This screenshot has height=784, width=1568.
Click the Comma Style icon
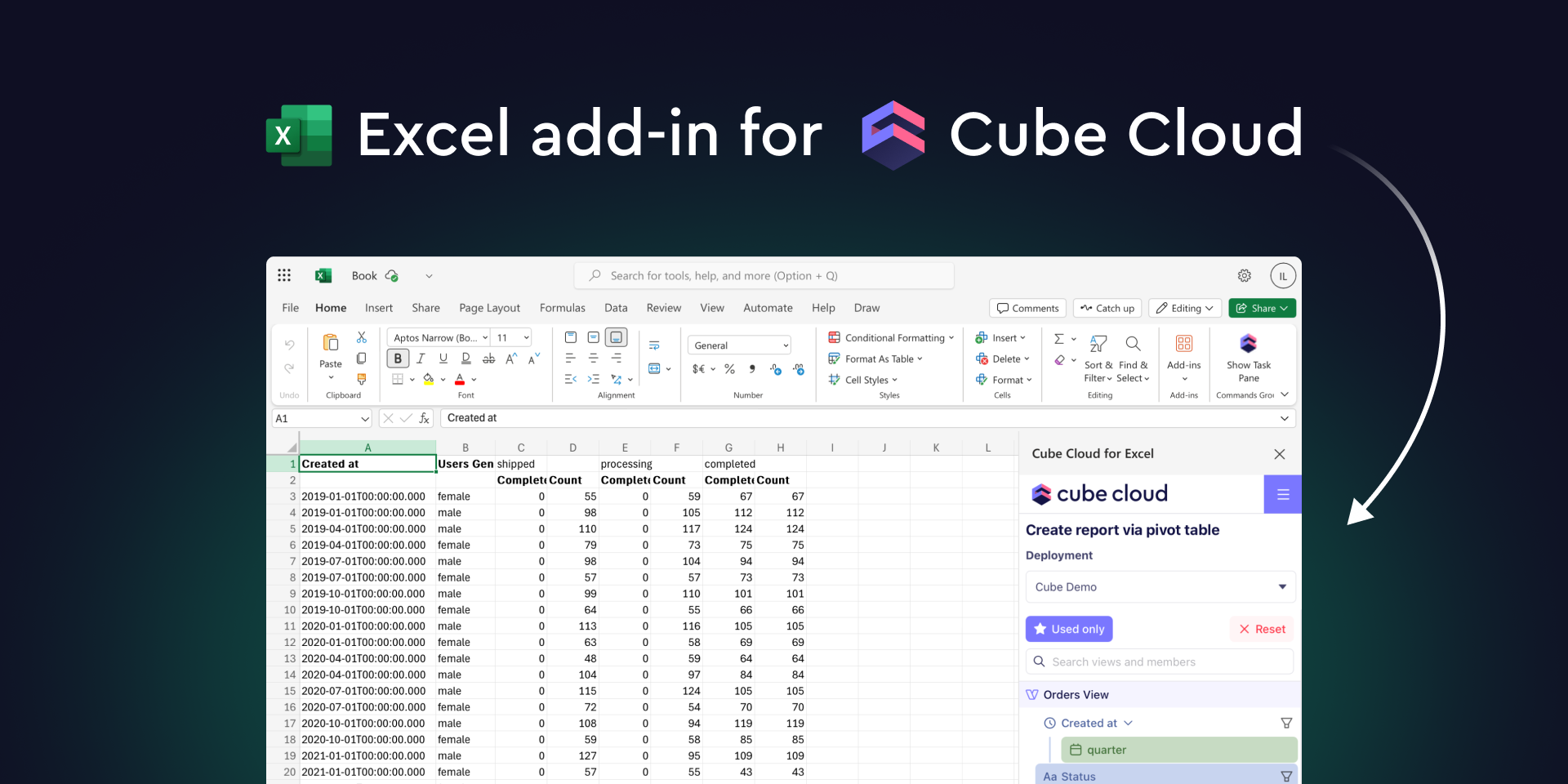click(x=752, y=369)
